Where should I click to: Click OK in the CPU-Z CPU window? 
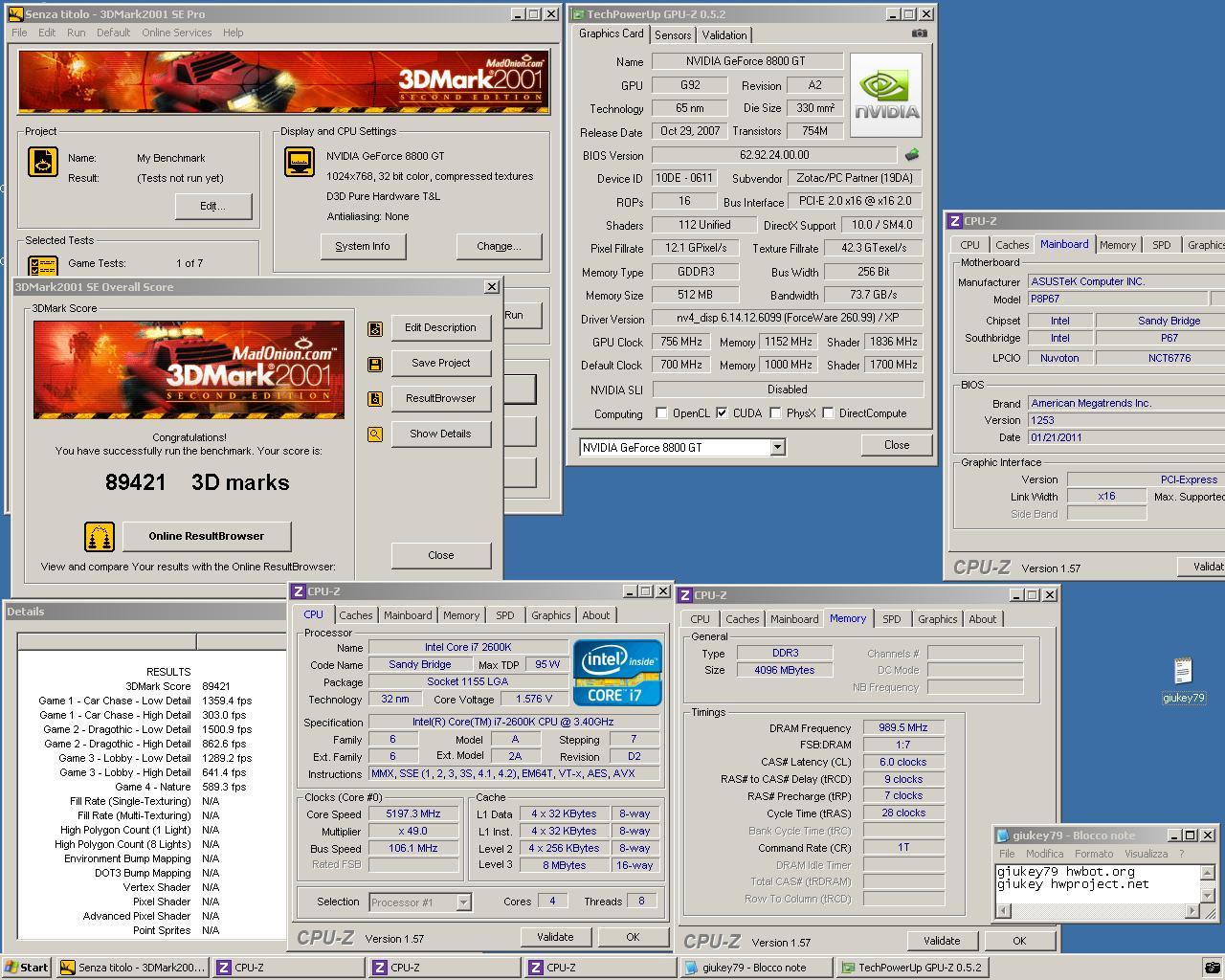pyautogui.click(x=633, y=937)
